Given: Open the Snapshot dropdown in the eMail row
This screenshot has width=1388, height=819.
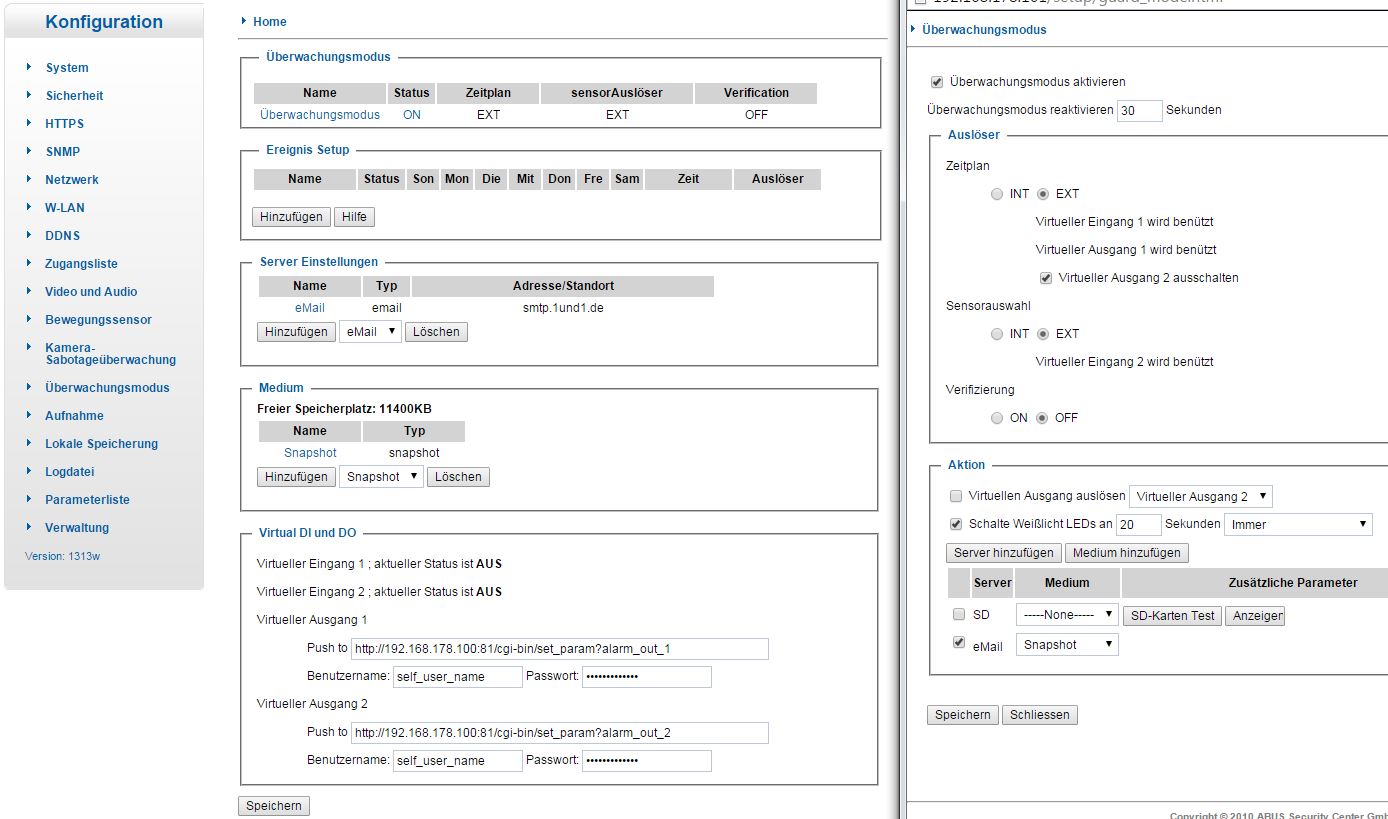Looking at the screenshot, I should tap(1066, 645).
